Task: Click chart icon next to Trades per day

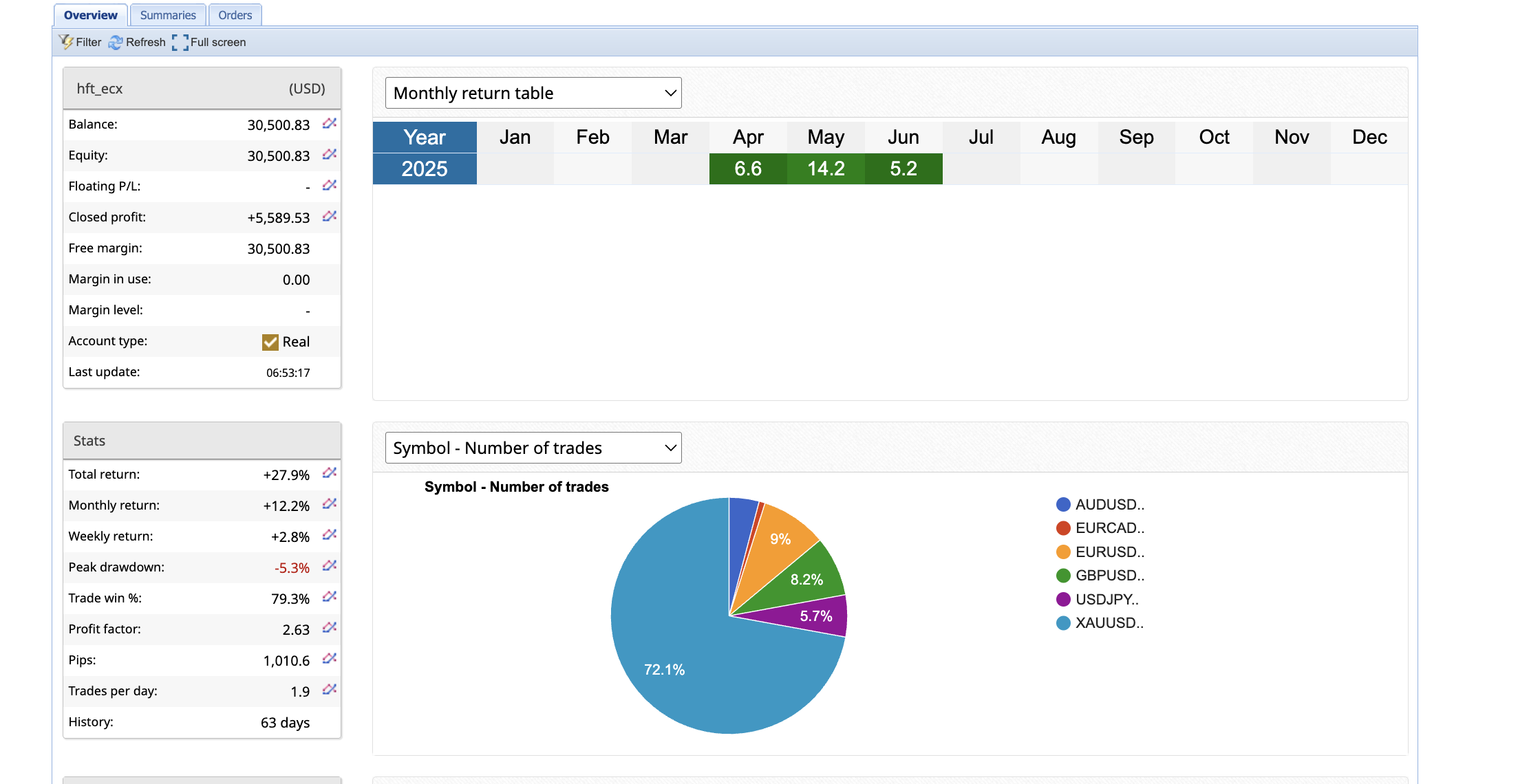Action: tap(330, 690)
